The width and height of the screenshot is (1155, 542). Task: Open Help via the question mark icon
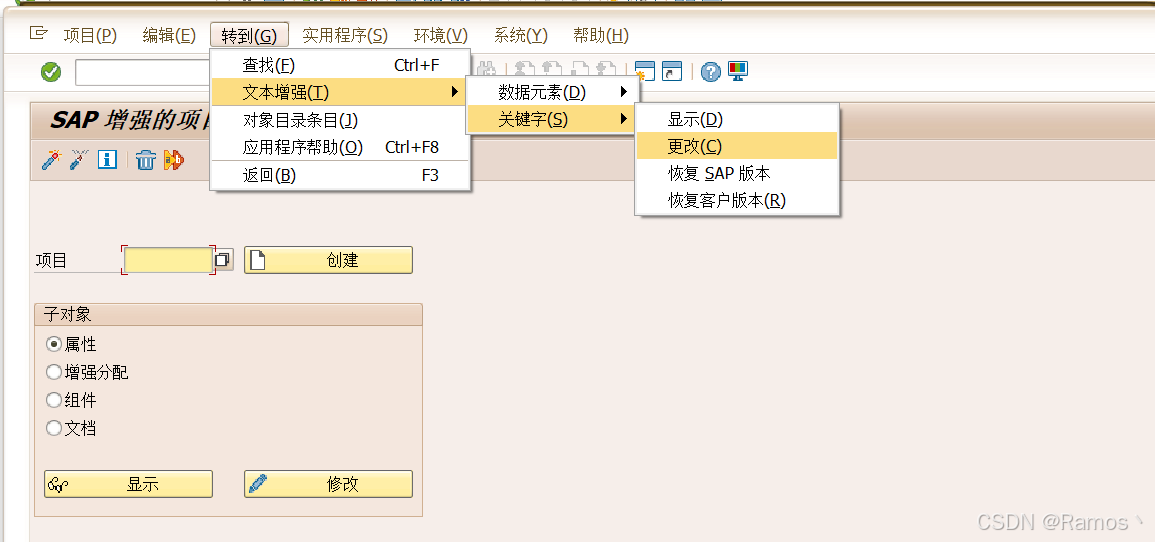(710, 71)
